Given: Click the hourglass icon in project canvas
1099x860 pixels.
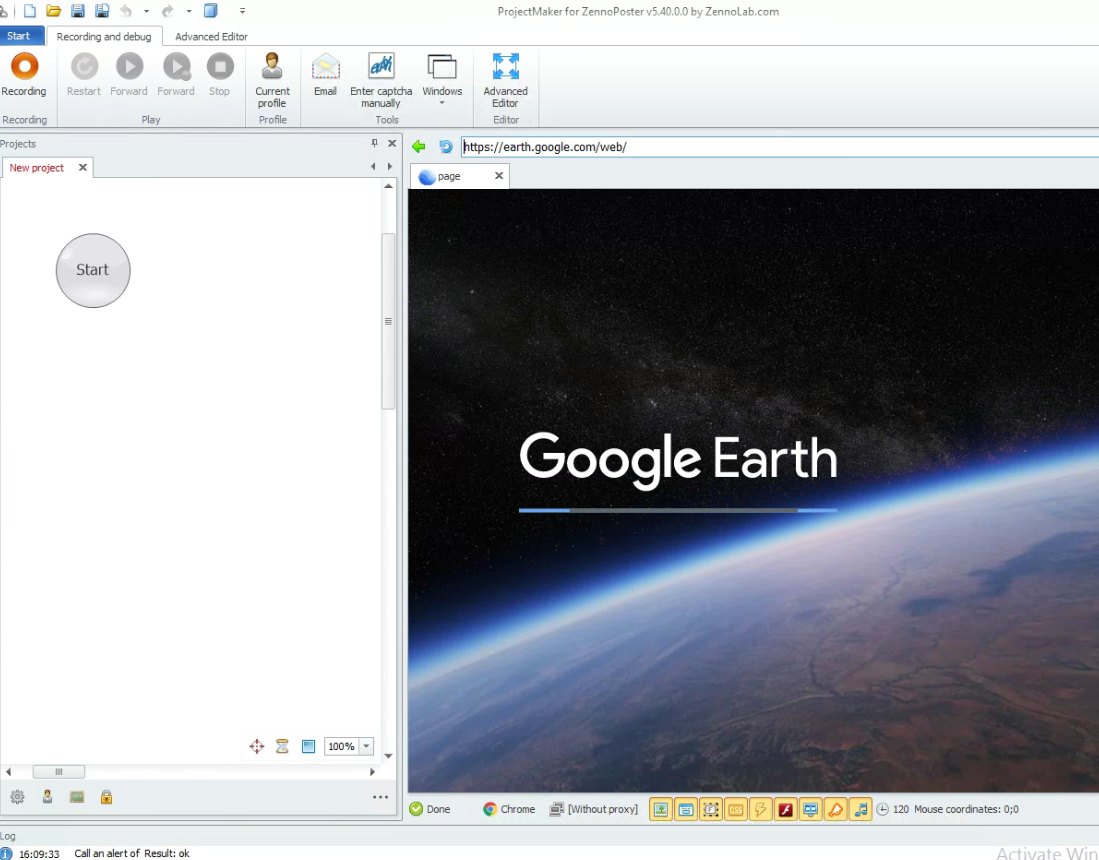Looking at the screenshot, I should (x=282, y=746).
